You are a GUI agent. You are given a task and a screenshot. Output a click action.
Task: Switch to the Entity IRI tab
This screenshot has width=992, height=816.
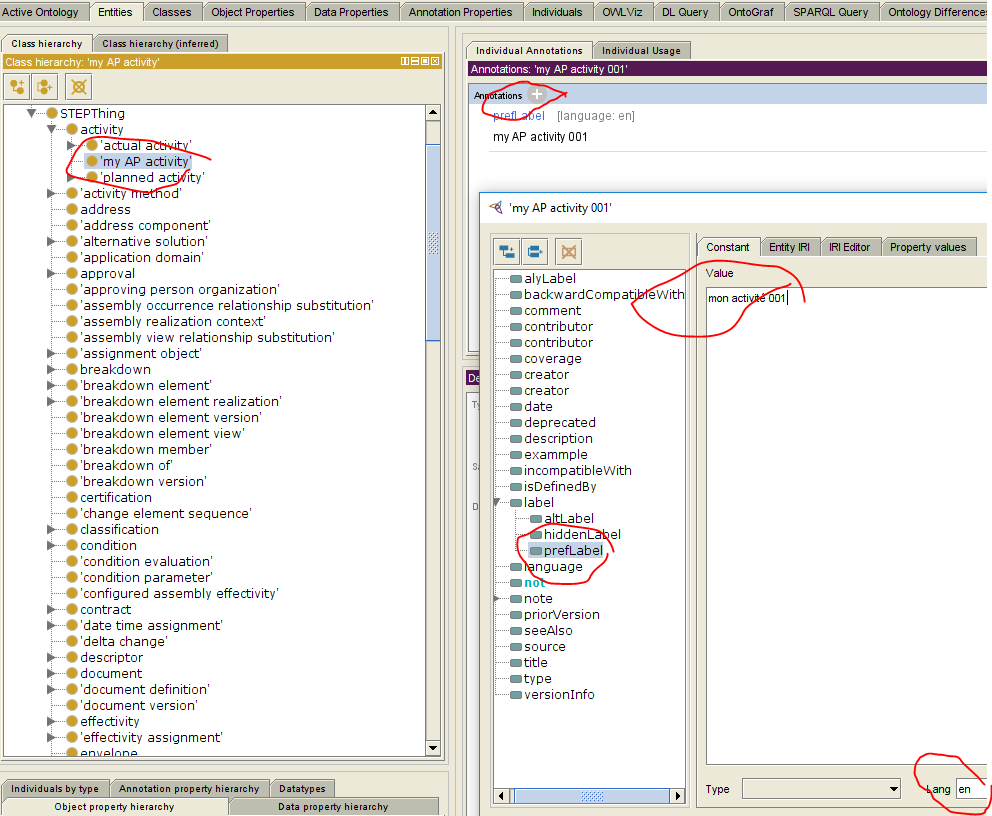coord(789,247)
